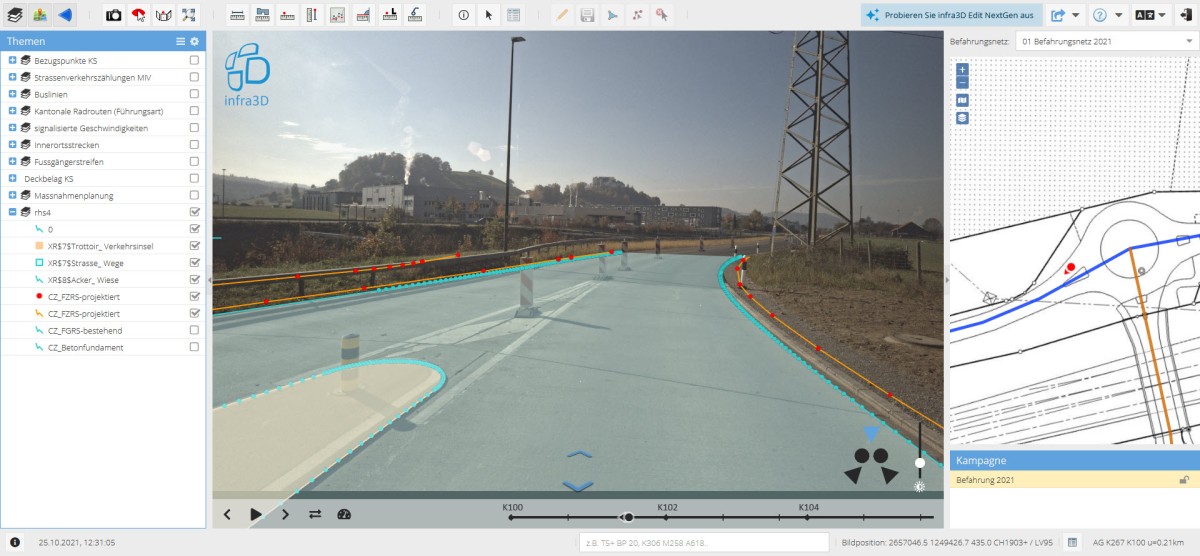
Task: Click the panorama view icon
Action: pyautogui.click(x=164, y=15)
